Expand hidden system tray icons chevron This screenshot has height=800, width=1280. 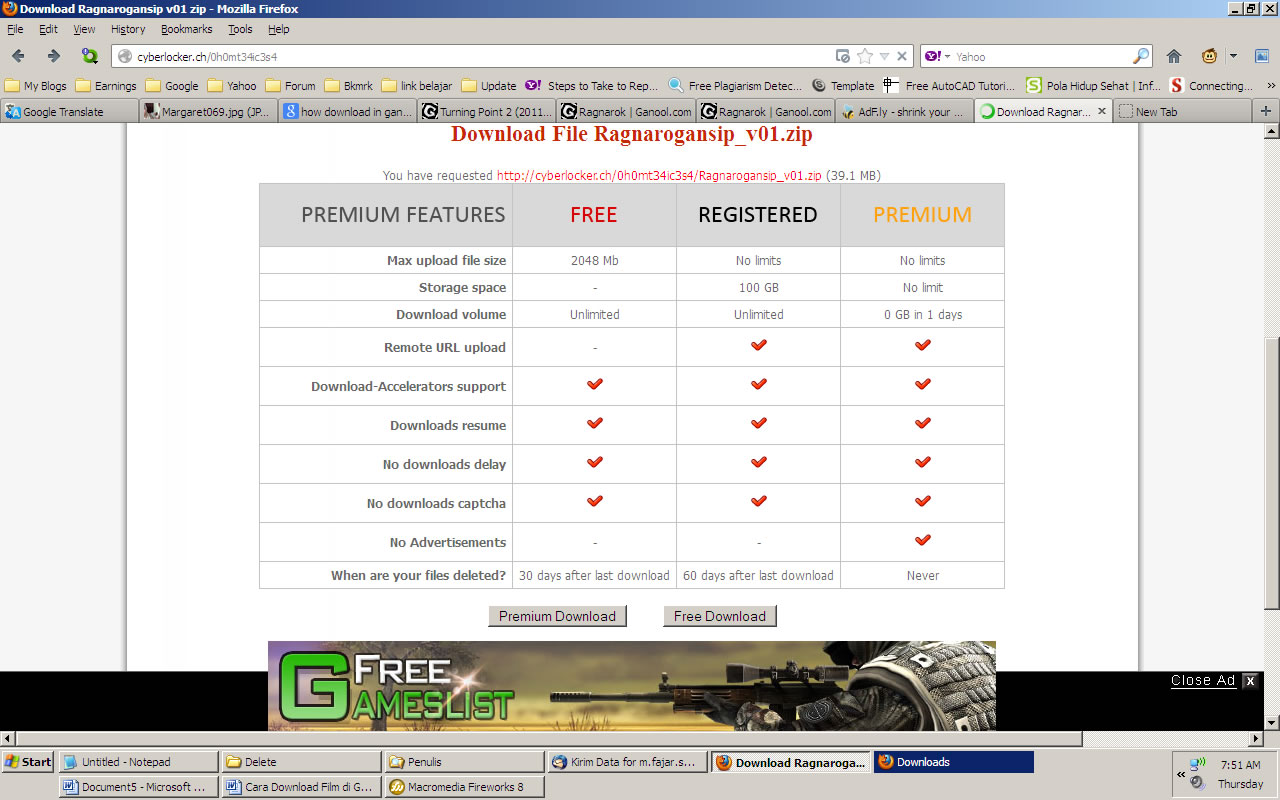(x=1181, y=775)
